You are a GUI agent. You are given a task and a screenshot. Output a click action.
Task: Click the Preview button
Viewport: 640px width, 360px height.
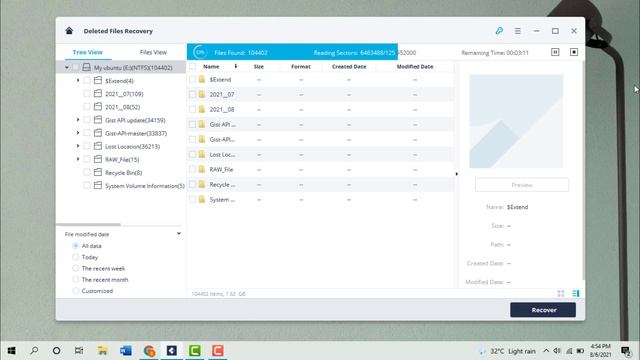(522, 185)
